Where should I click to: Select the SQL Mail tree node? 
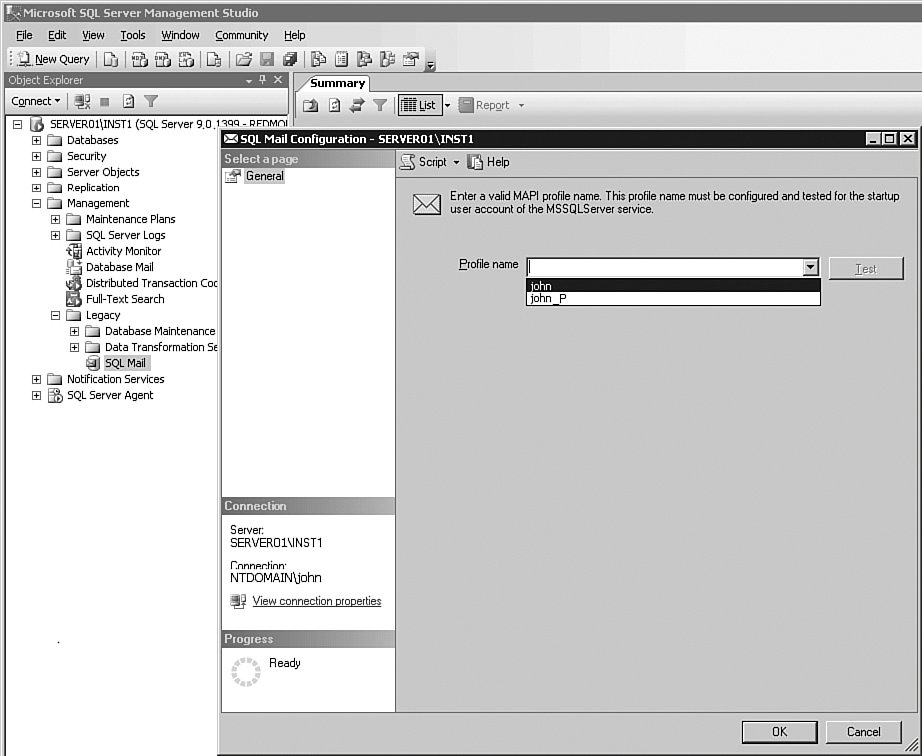125,363
